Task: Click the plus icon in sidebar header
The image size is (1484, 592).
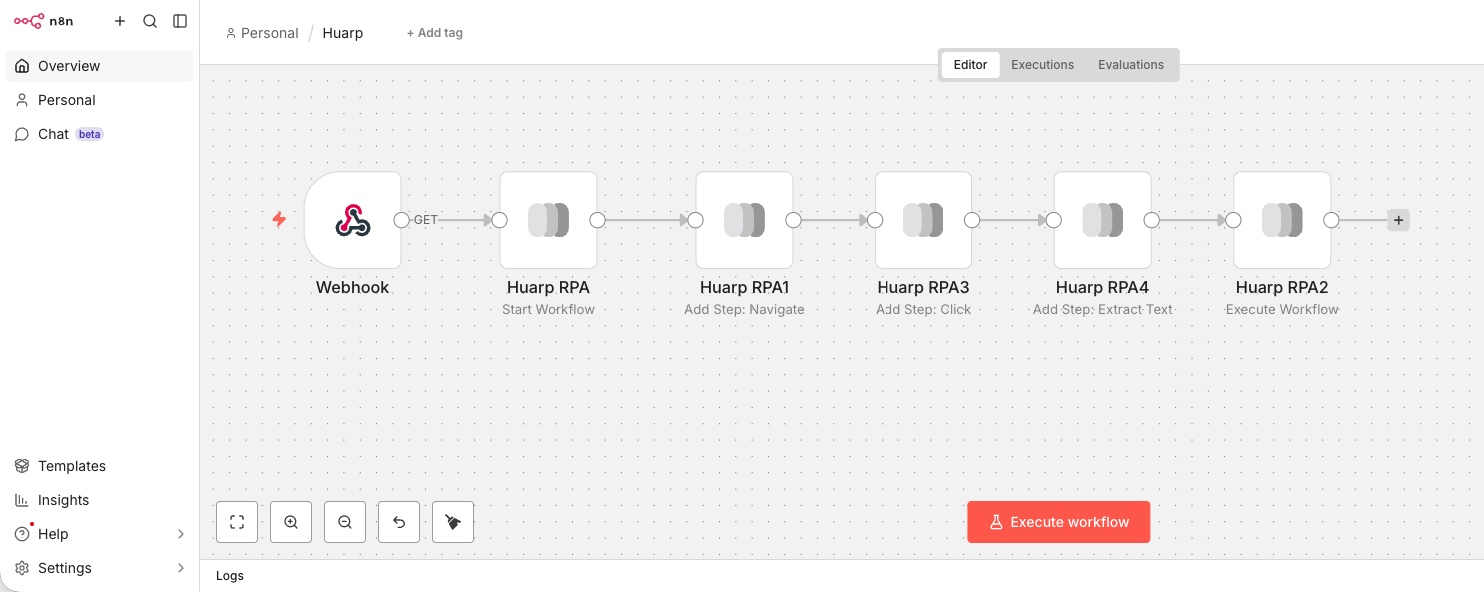Action: tap(120, 21)
